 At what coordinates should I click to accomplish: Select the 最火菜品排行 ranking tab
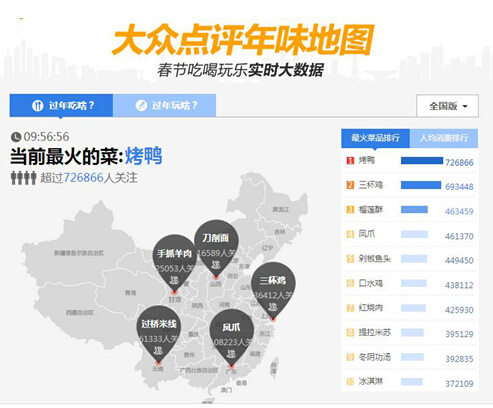(375, 138)
